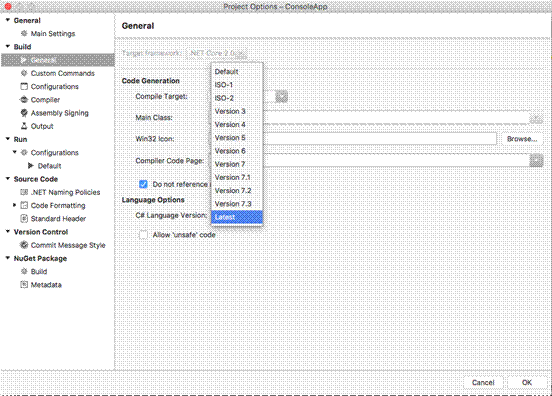Select Version 6 language option
The image size is (552, 396).
coord(237,151)
